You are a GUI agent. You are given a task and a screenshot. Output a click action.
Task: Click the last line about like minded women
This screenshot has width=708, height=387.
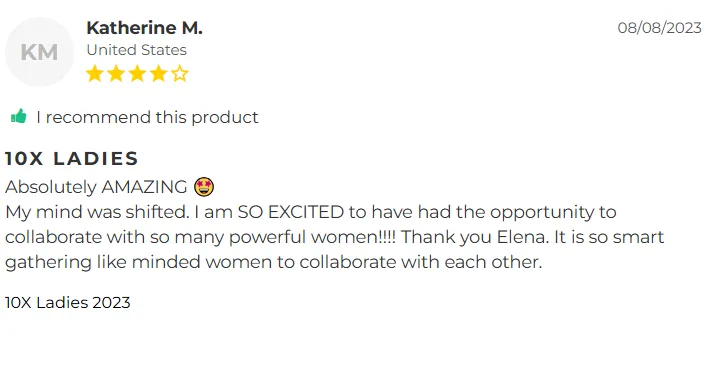coord(274,262)
